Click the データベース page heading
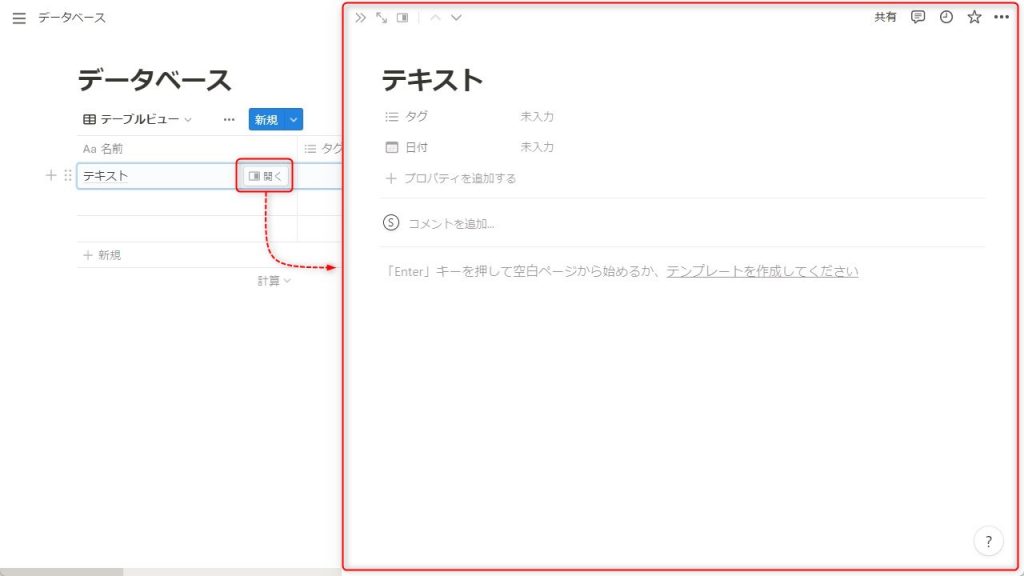1024x576 pixels. [154, 80]
